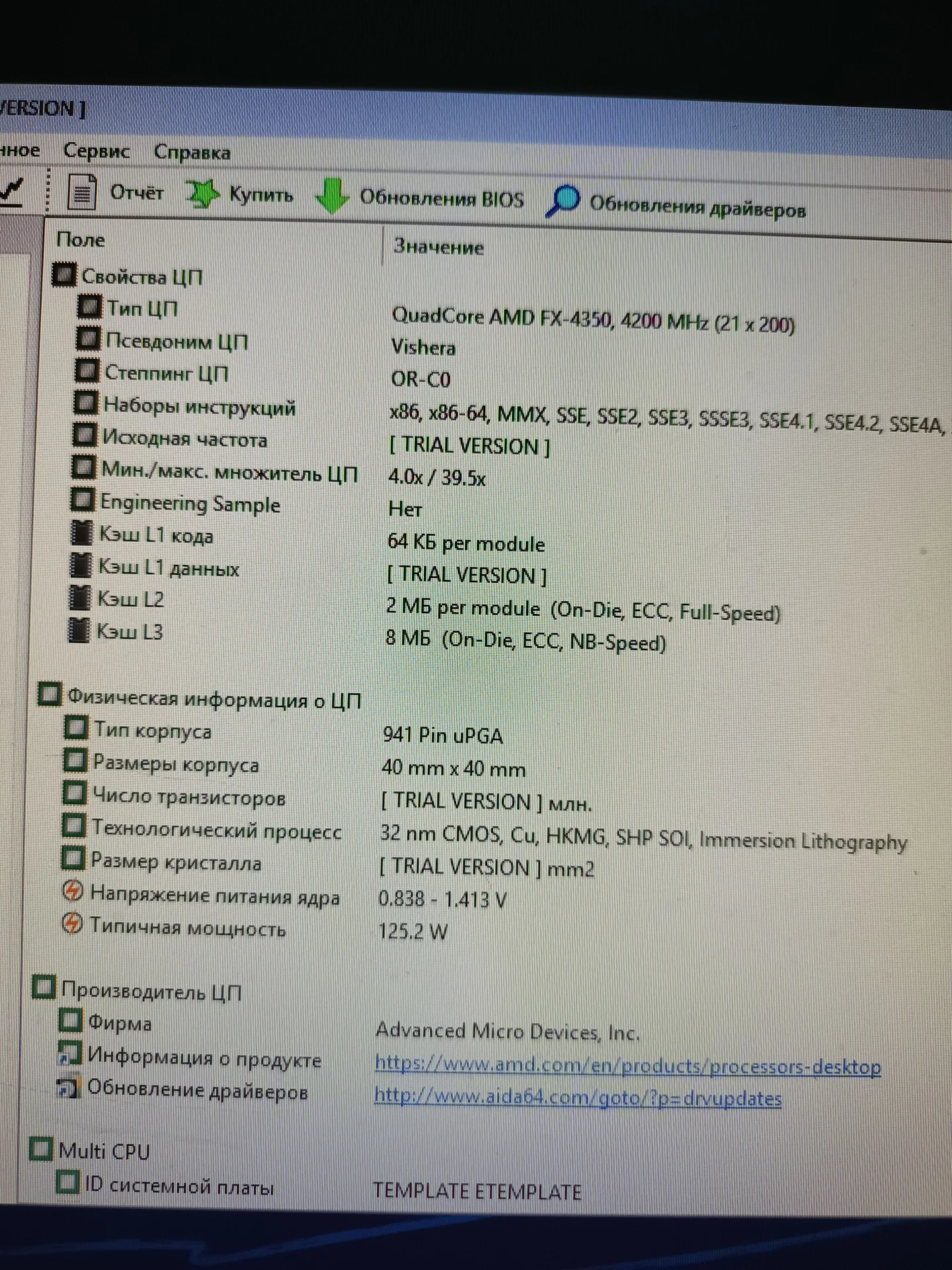Click the driver updates magnifier icon
This screenshot has height=1270, width=952.
(x=563, y=201)
